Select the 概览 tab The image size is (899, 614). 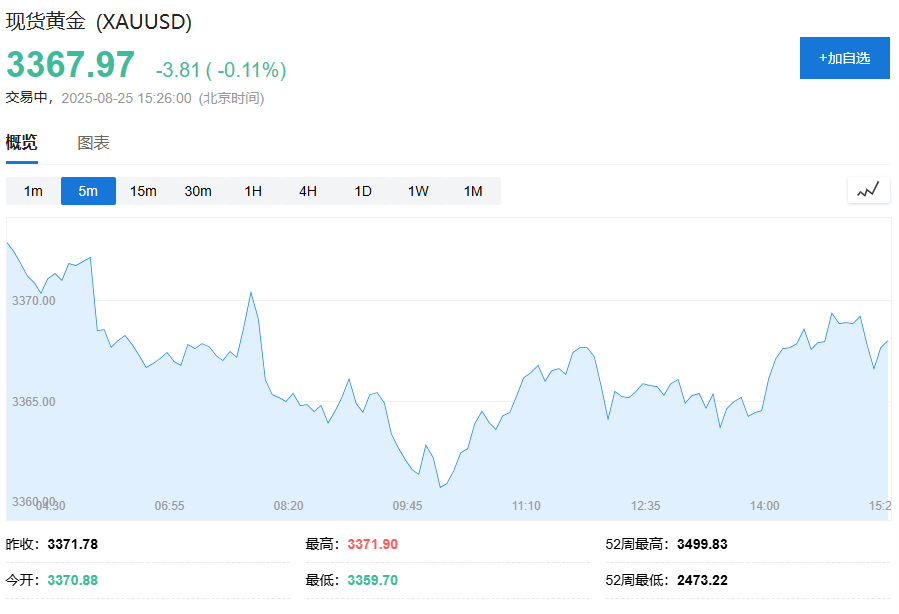(22, 143)
